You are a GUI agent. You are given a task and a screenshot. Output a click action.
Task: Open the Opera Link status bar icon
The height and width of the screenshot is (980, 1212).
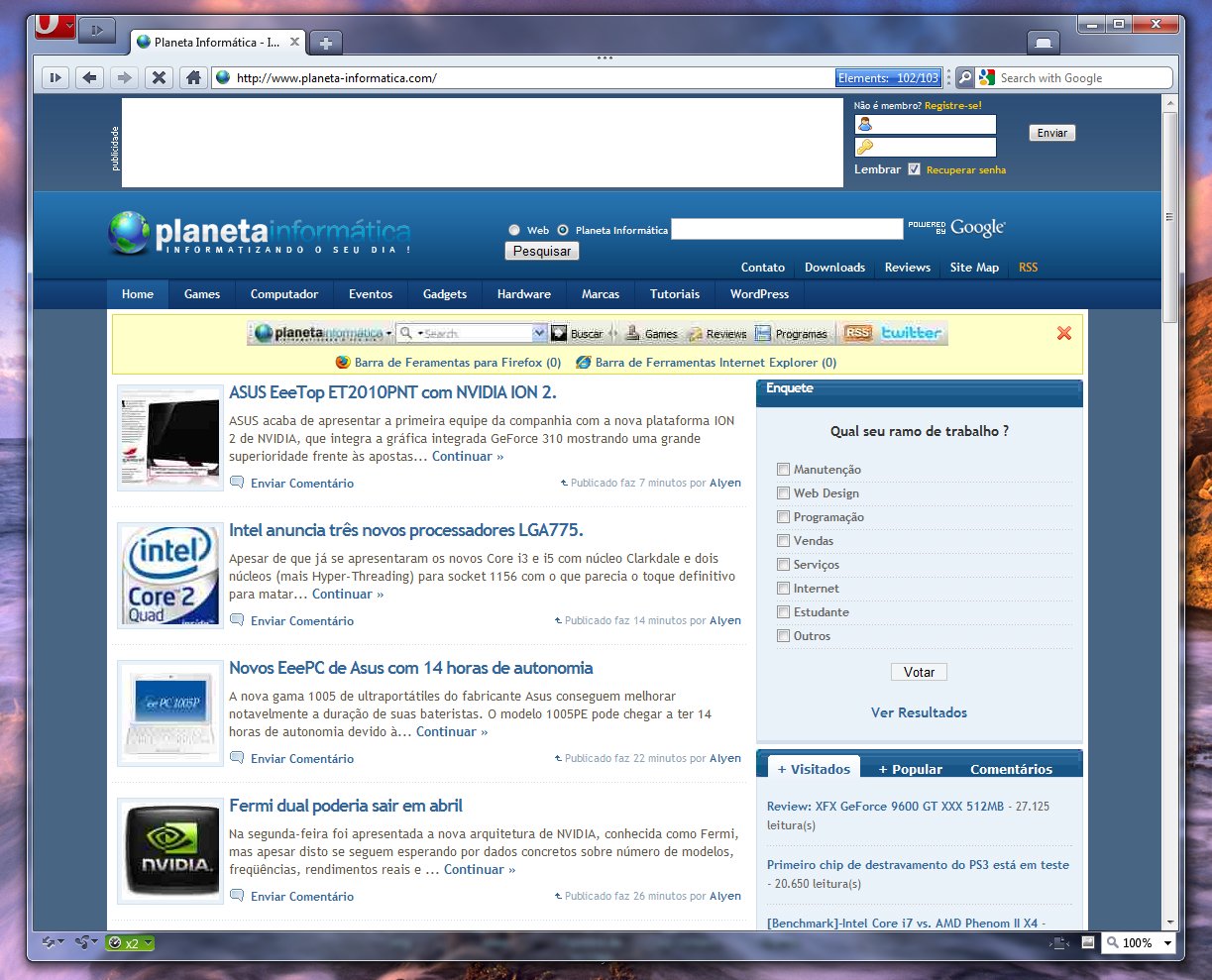tap(48, 942)
